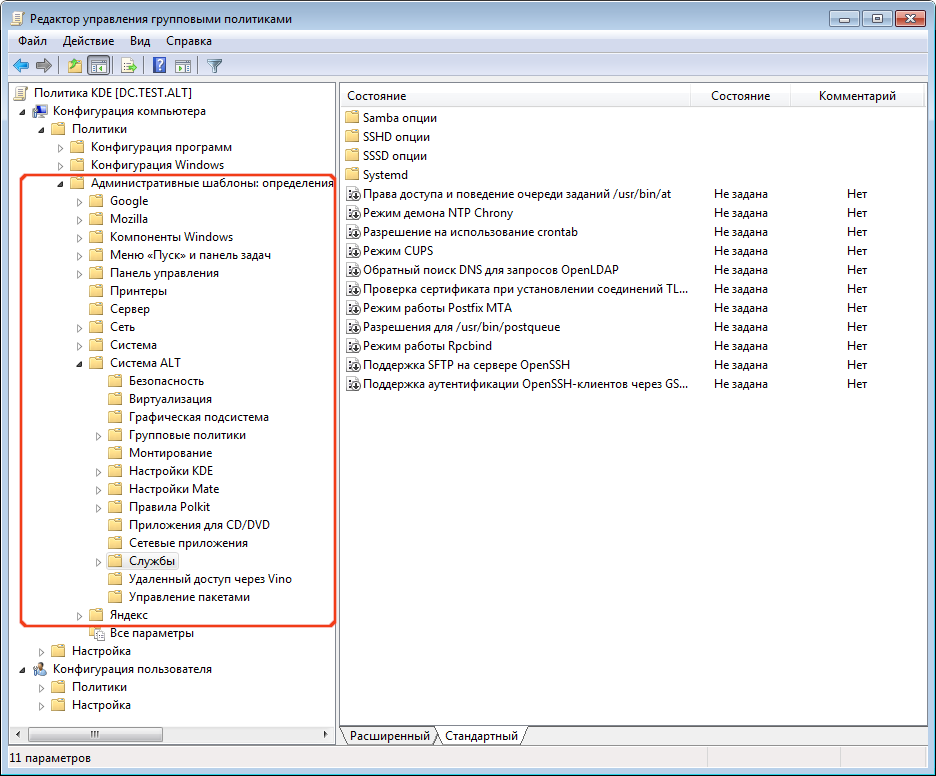Viewport: 936px width, 776px height.
Task: Select Обратный поиск DNS для запросов OpenLDAP
Action: 491,270
